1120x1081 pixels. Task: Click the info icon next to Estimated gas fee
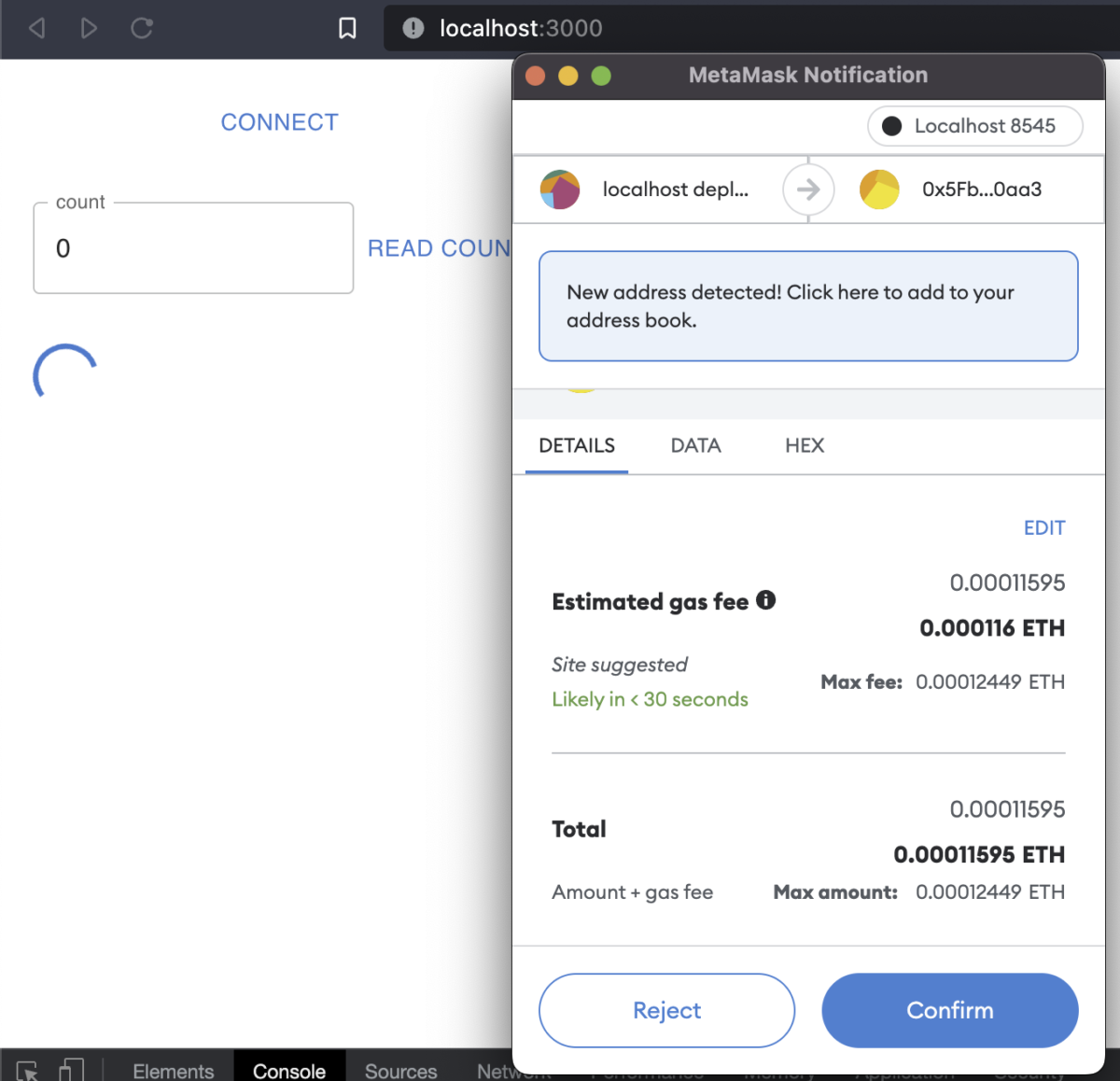[x=766, y=600]
